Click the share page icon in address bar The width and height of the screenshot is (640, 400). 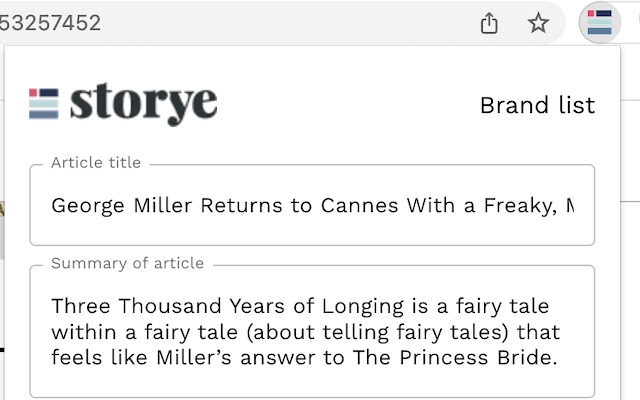tap(489, 23)
